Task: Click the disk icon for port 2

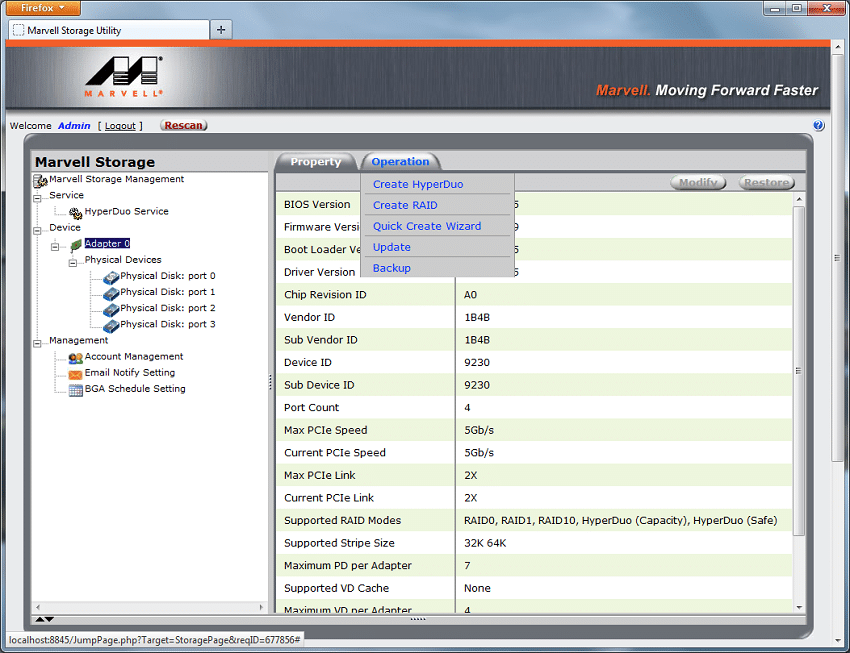Action: point(111,310)
